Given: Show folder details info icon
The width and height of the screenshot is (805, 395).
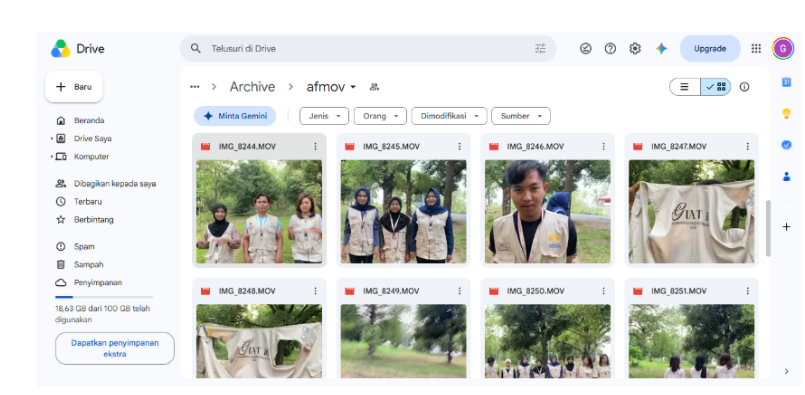Looking at the screenshot, I should pyautogui.click(x=744, y=87).
